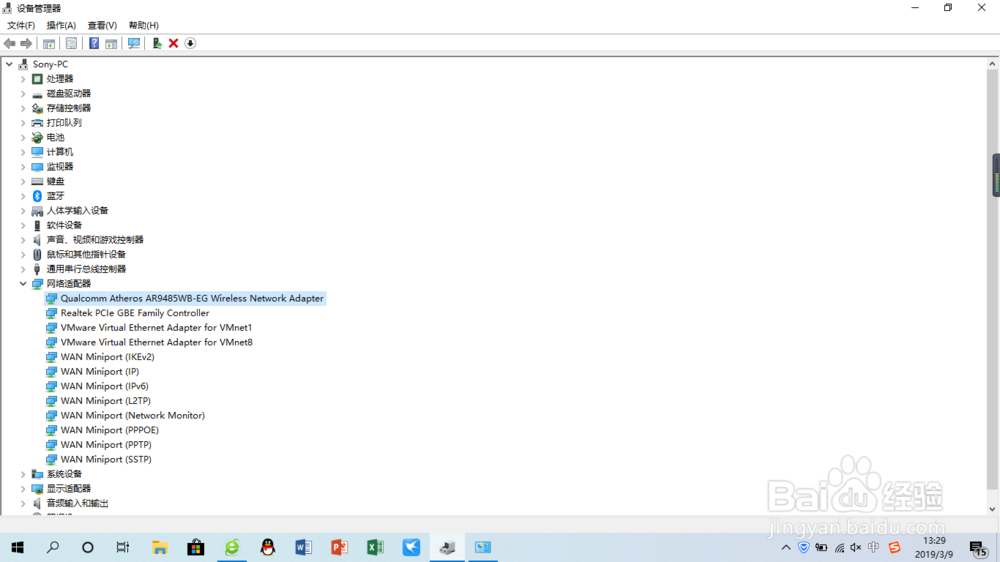This screenshot has width=1000, height=562.
Task: Click the blue Help question mark icon
Action: point(94,43)
